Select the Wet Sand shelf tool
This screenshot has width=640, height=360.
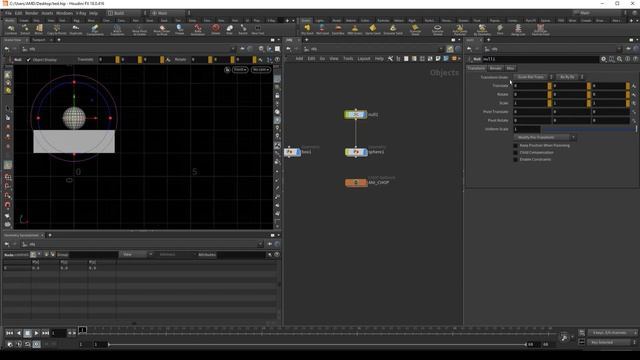pyautogui.click(x=322, y=29)
